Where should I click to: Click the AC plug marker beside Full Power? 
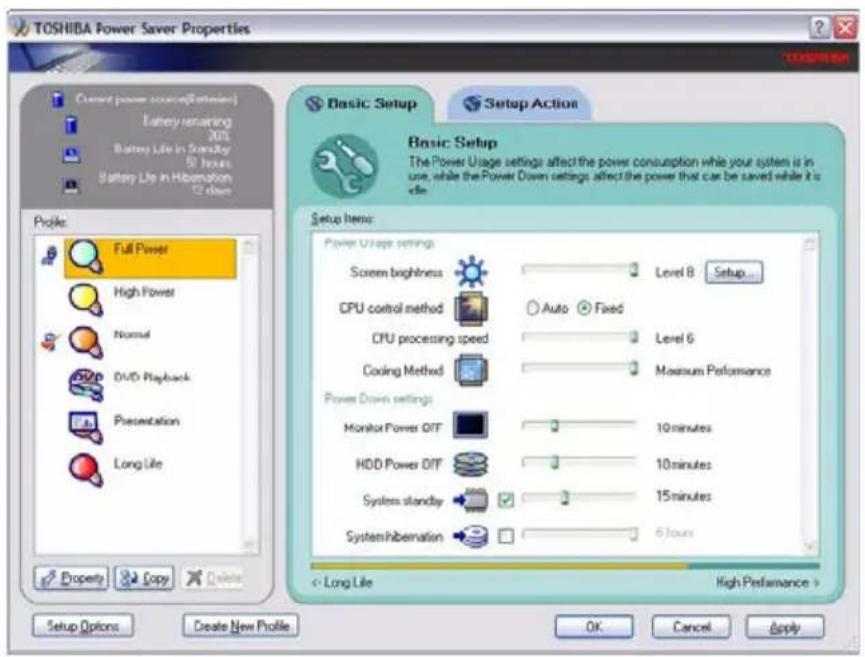(x=49, y=255)
